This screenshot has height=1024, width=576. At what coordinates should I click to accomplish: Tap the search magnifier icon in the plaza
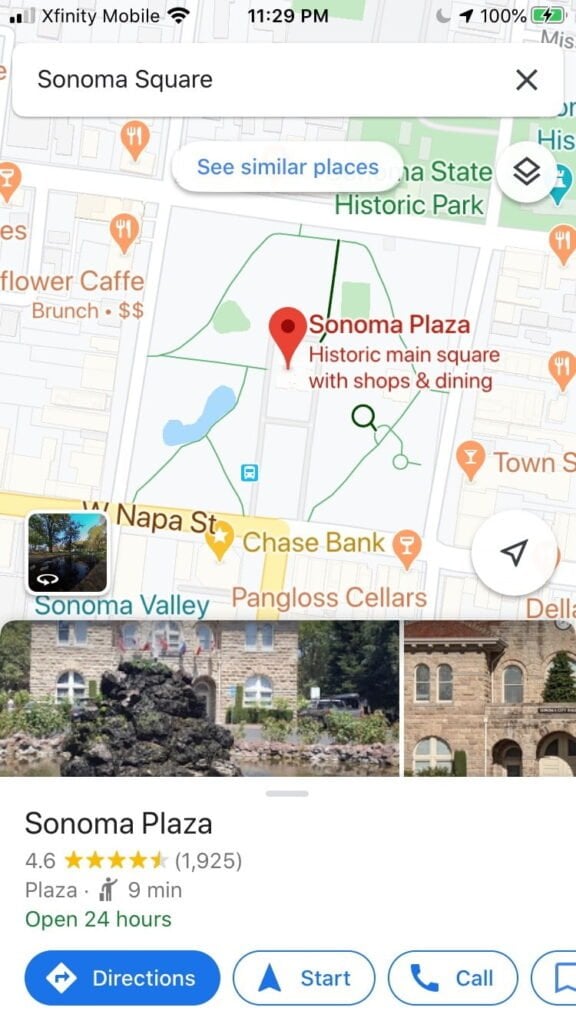pyautogui.click(x=364, y=417)
